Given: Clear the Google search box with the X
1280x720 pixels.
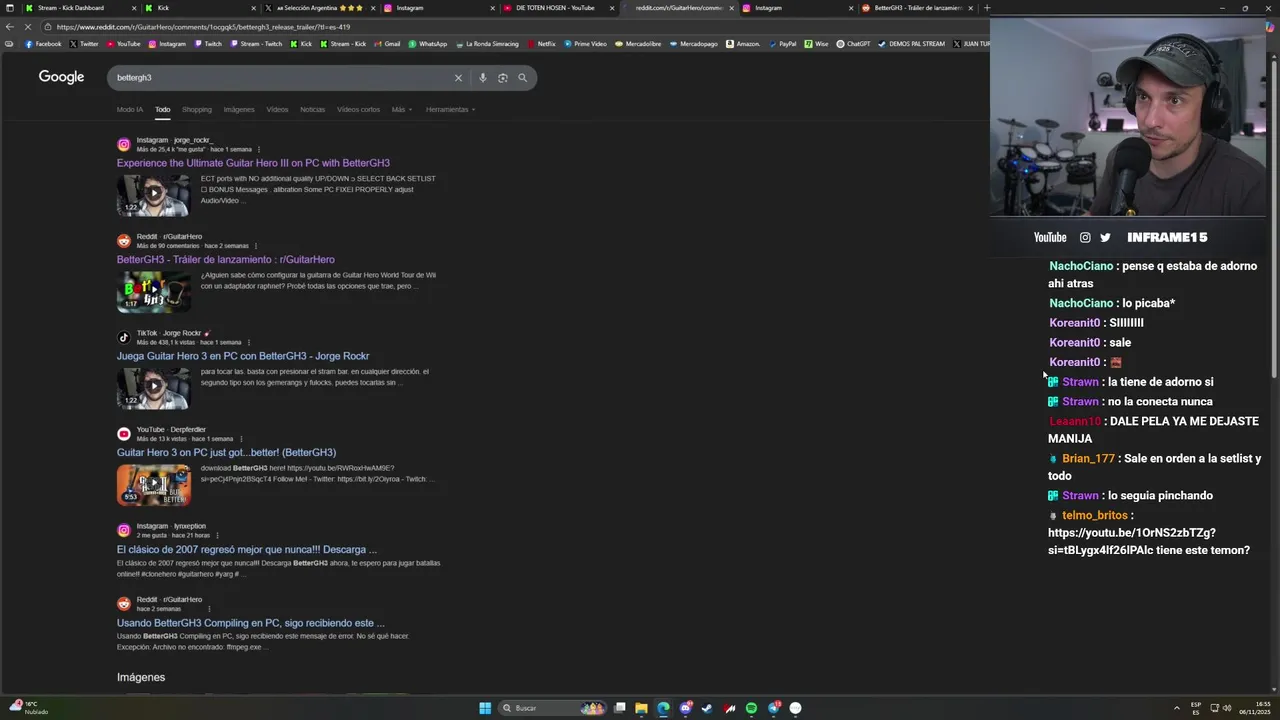Looking at the screenshot, I should [x=458, y=78].
